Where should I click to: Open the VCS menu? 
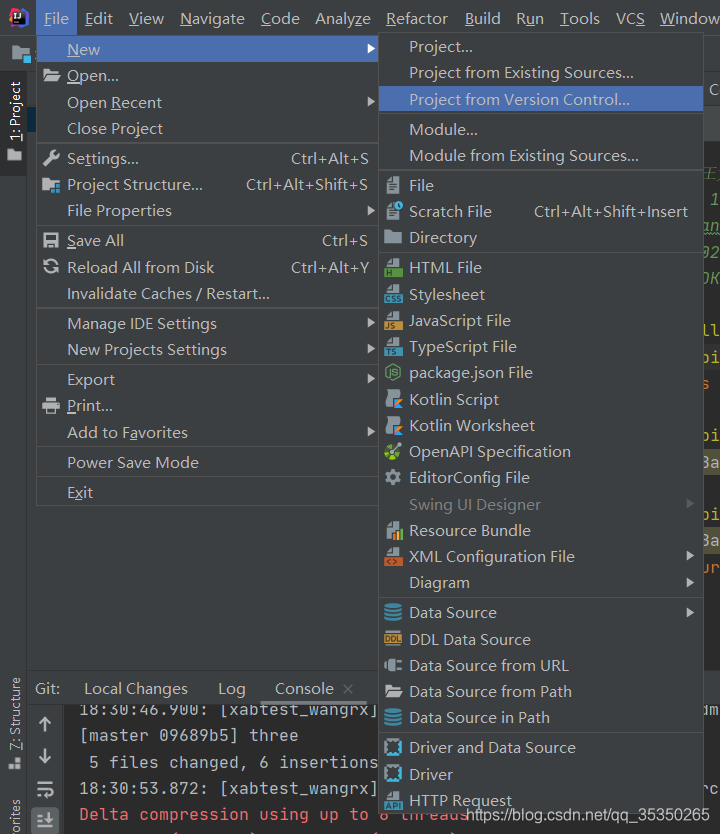tap(630, 19)
